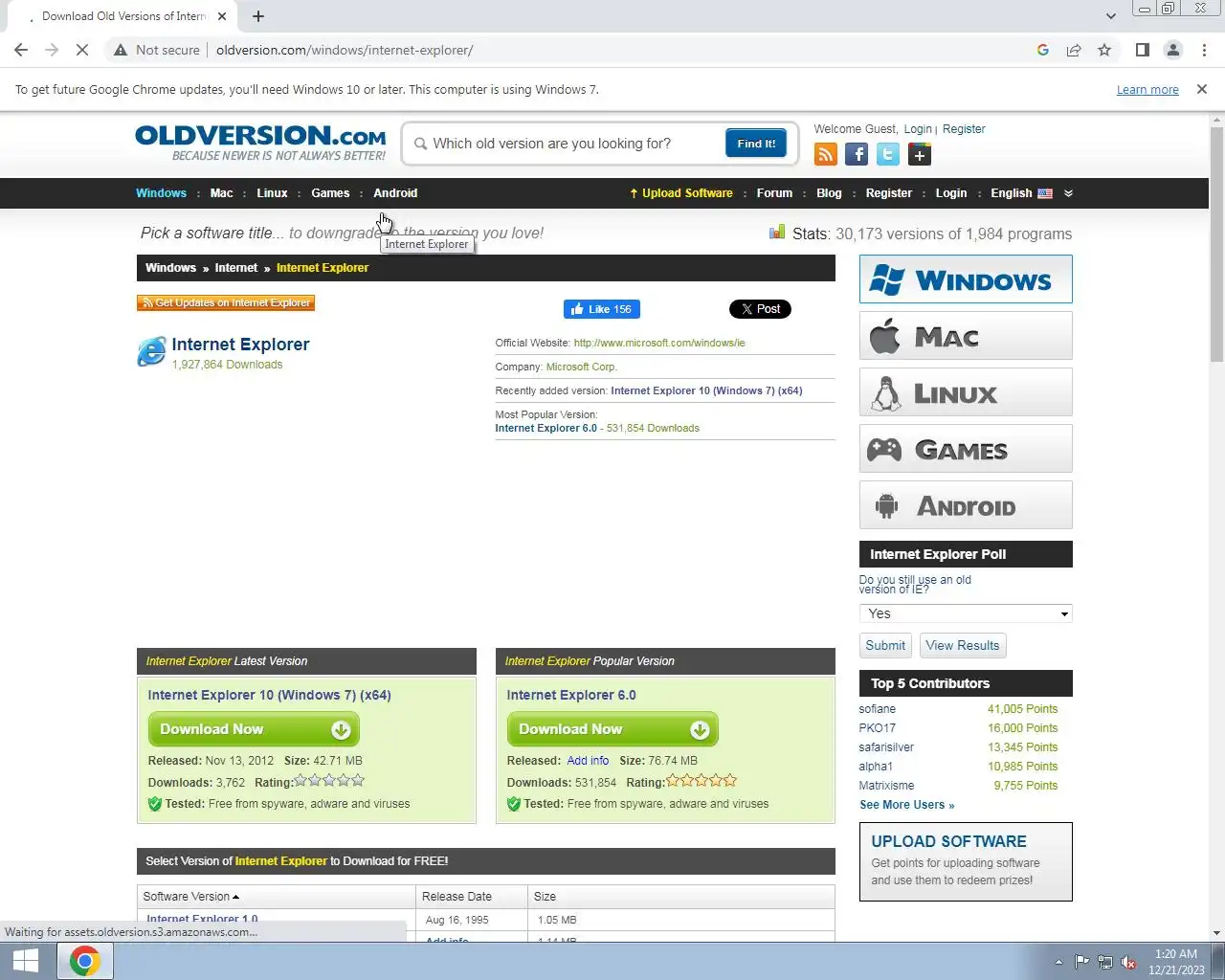Open the Twitter icon in header

point(888,154)
